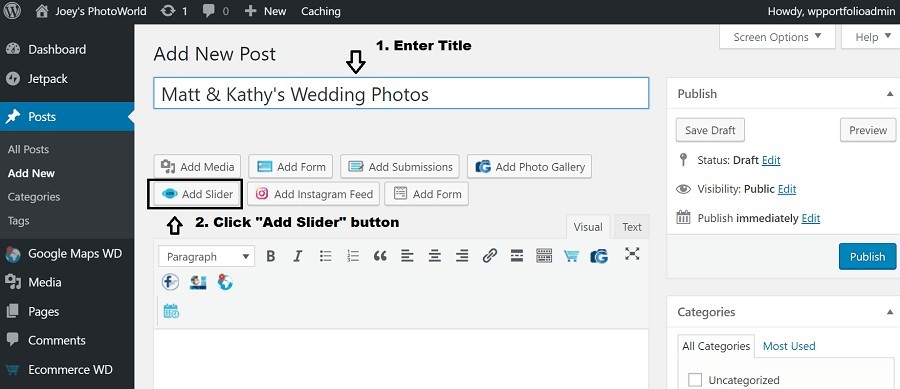
Task: Click Add Submissions button
Action: [x=399, y=167]
